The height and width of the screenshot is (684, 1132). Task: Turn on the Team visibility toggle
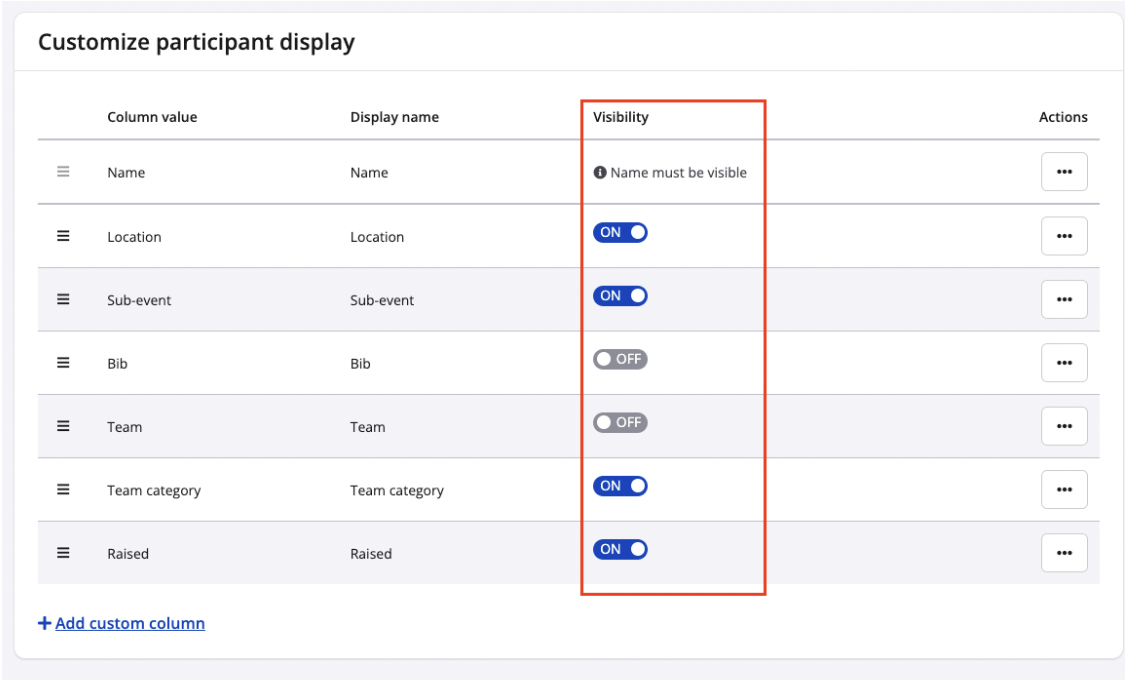(620, 423)
